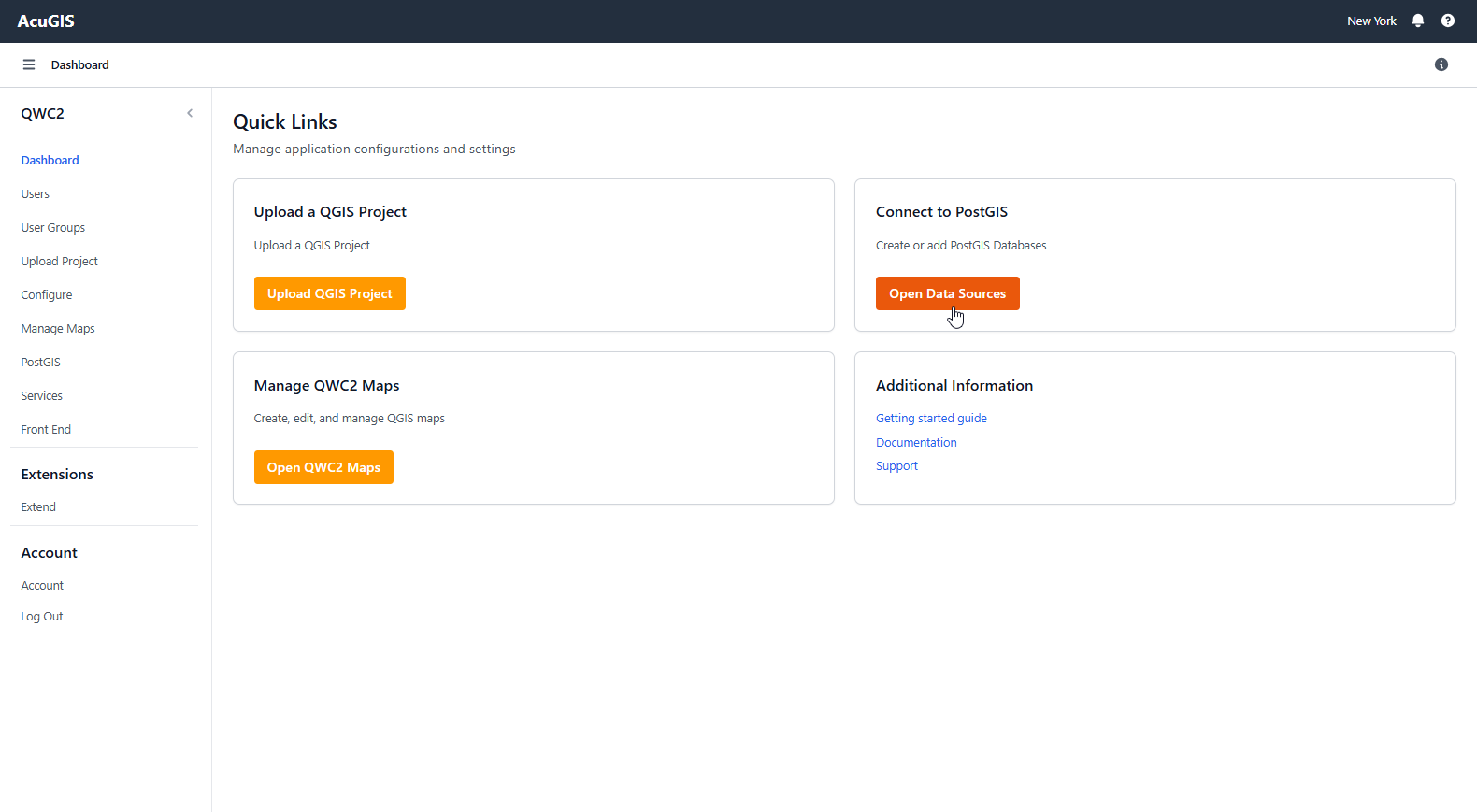This screenshot has width=1477, height=812.
Task: Click the Open Data Sources button
Action: pos(947,293)
